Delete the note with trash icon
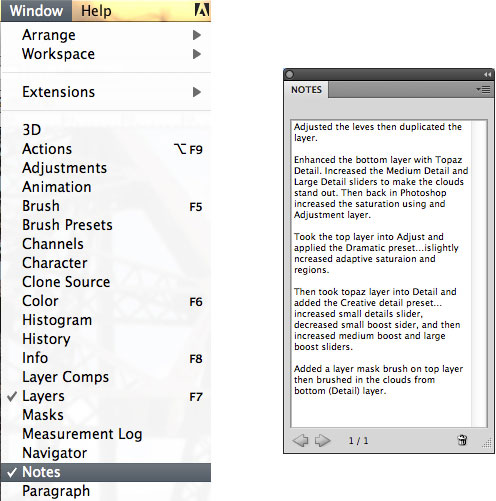Image resolution: width=496 pixels, height=501 pixels. coord(462,440)
